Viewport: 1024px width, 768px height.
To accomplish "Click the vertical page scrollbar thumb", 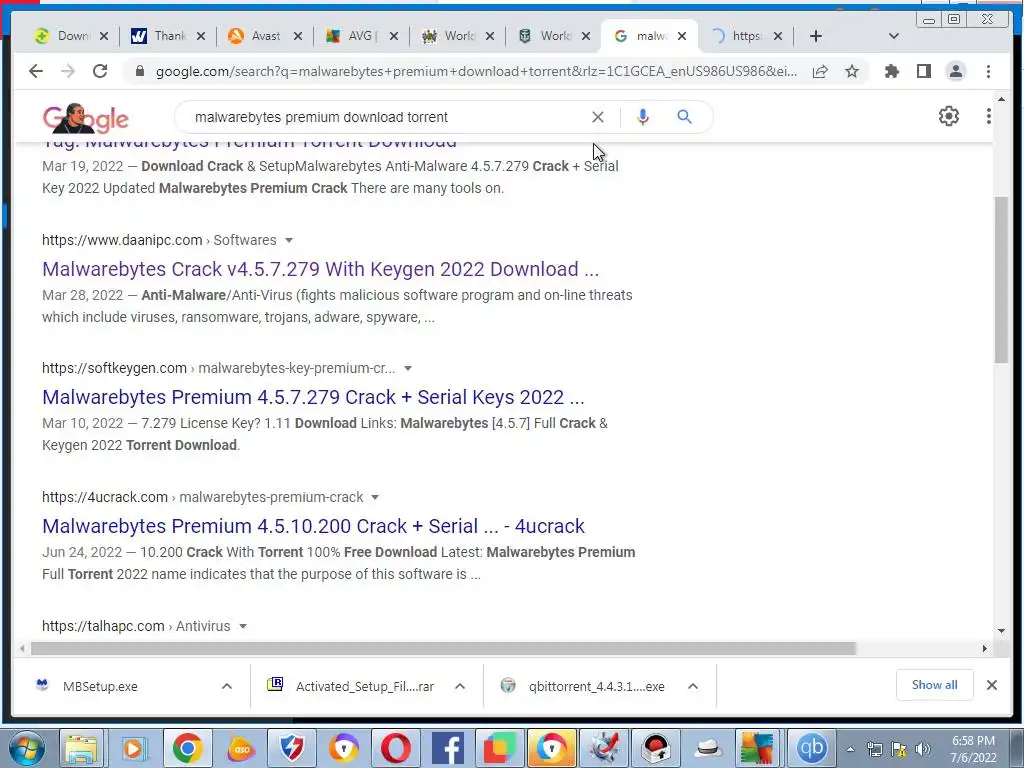I will click(x=1001, y=280).
